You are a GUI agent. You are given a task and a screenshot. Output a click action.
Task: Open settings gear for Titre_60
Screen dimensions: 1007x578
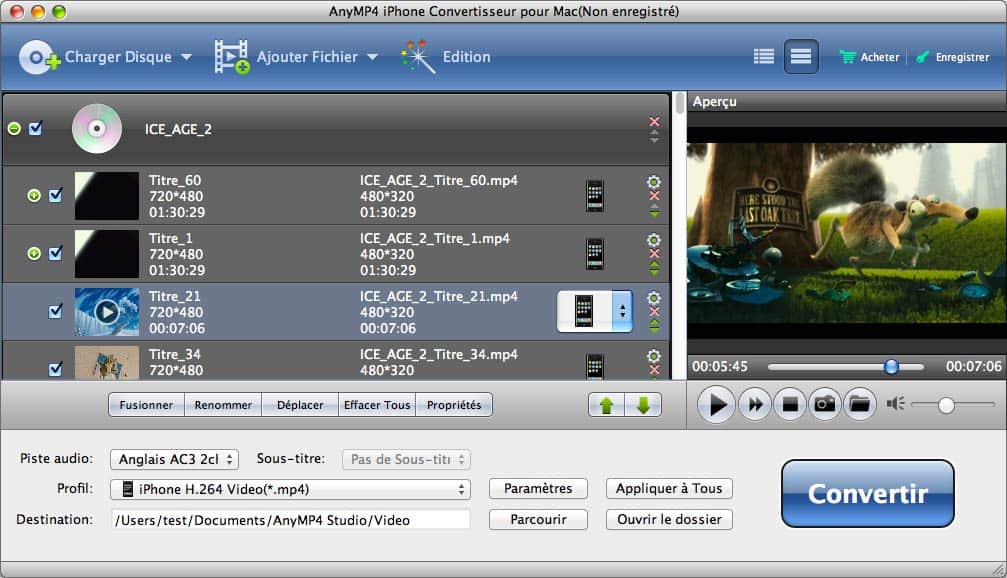654,182
